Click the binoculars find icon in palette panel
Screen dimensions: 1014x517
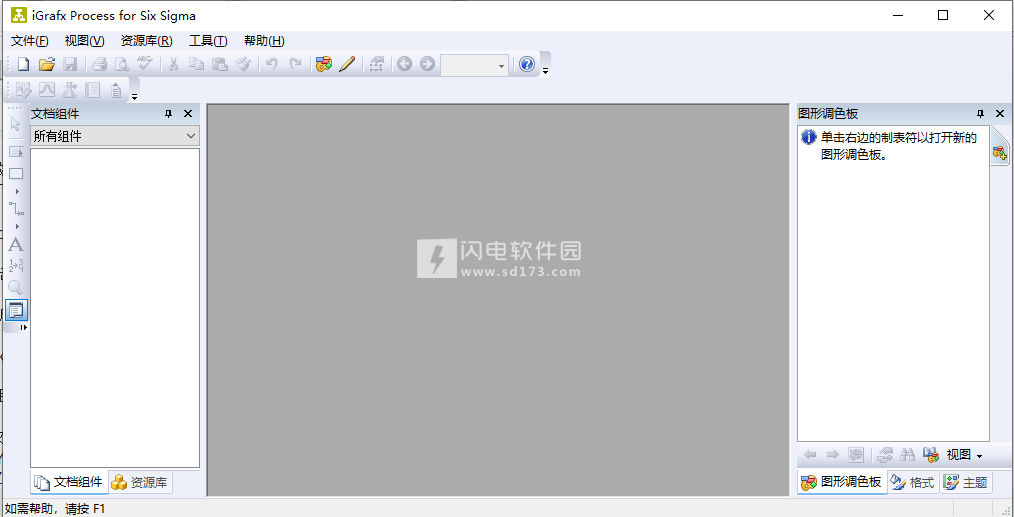pyautogui.click(x=907, y=455)
